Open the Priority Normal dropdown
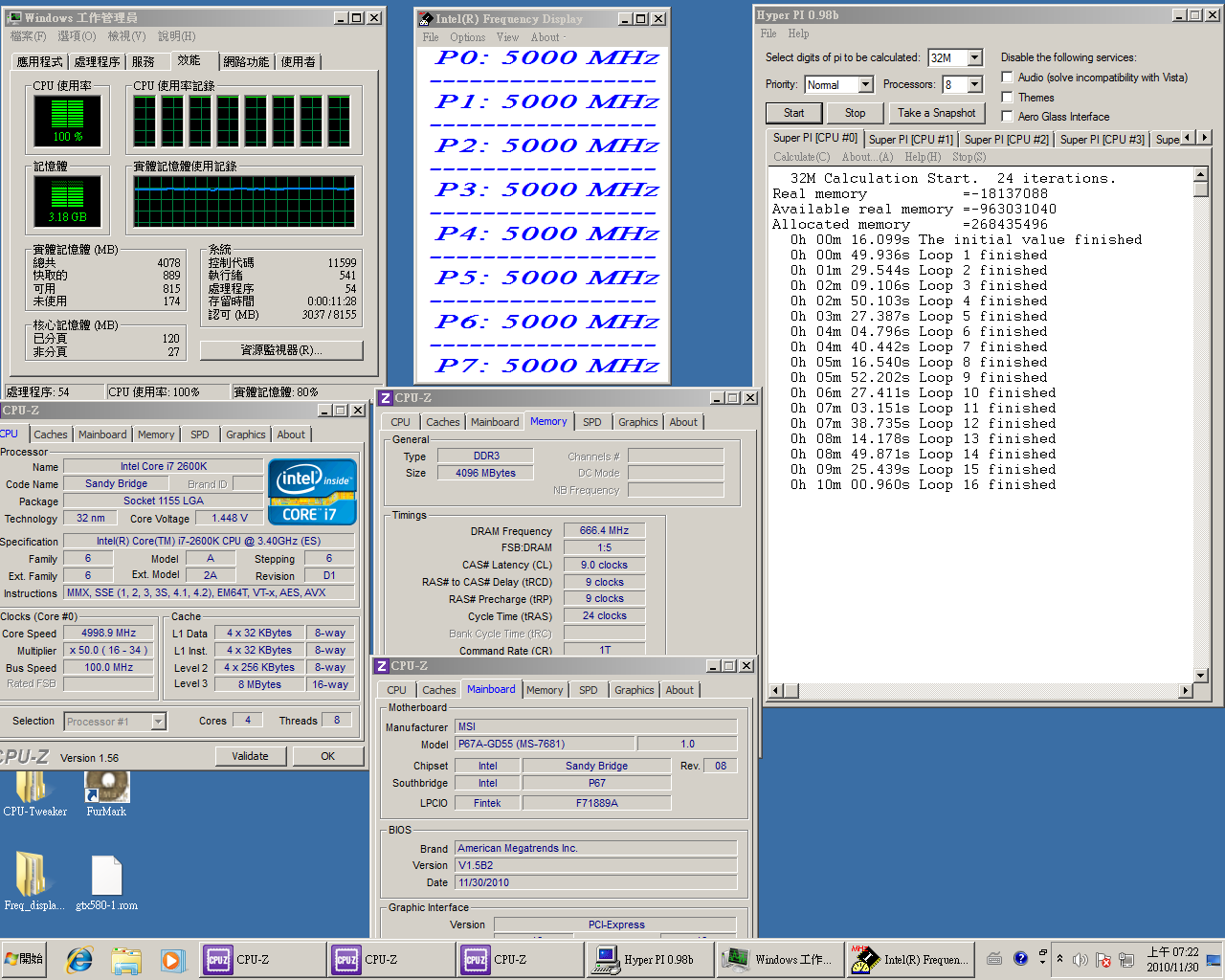The height and width of the screenshot is (980, 1225). pos(865,84)
